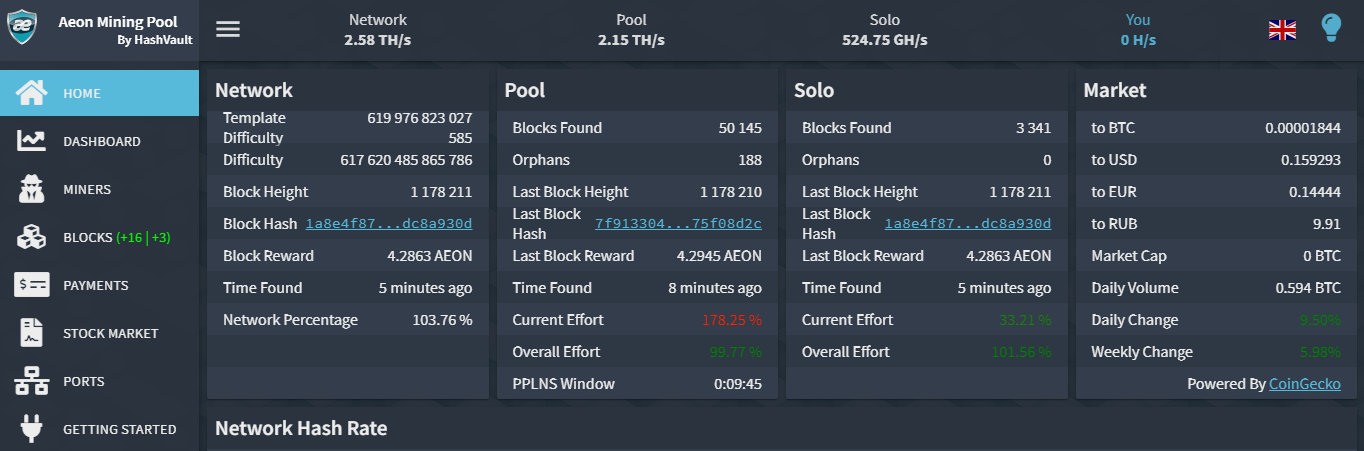The width and height of the screenshot is (1364, 451).
Task: Click the Stock Market document icon
Action: coord(32,333)
